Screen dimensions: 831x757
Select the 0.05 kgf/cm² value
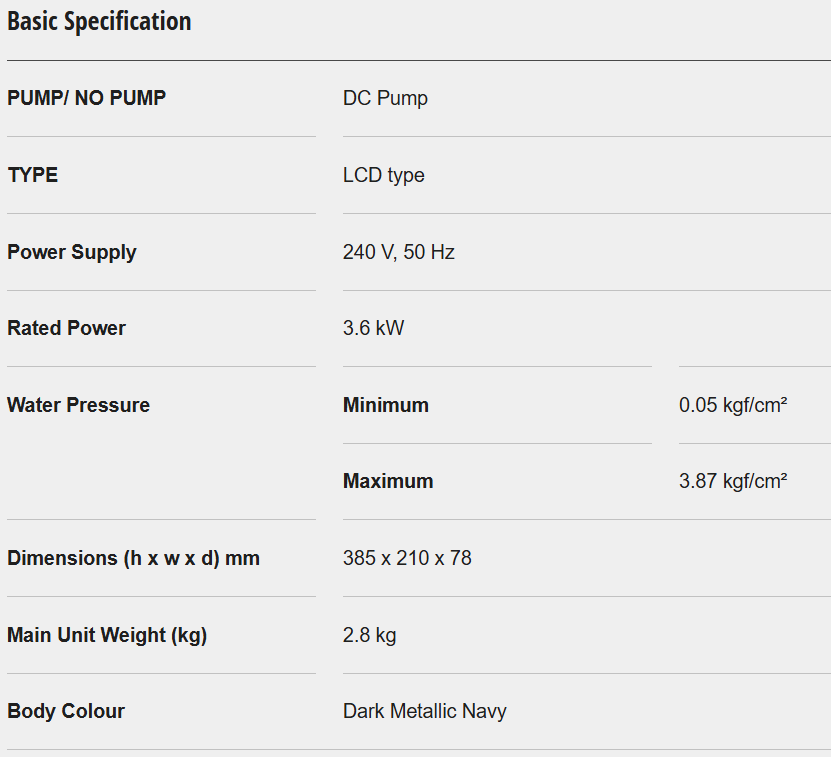[x=733, y=405]
